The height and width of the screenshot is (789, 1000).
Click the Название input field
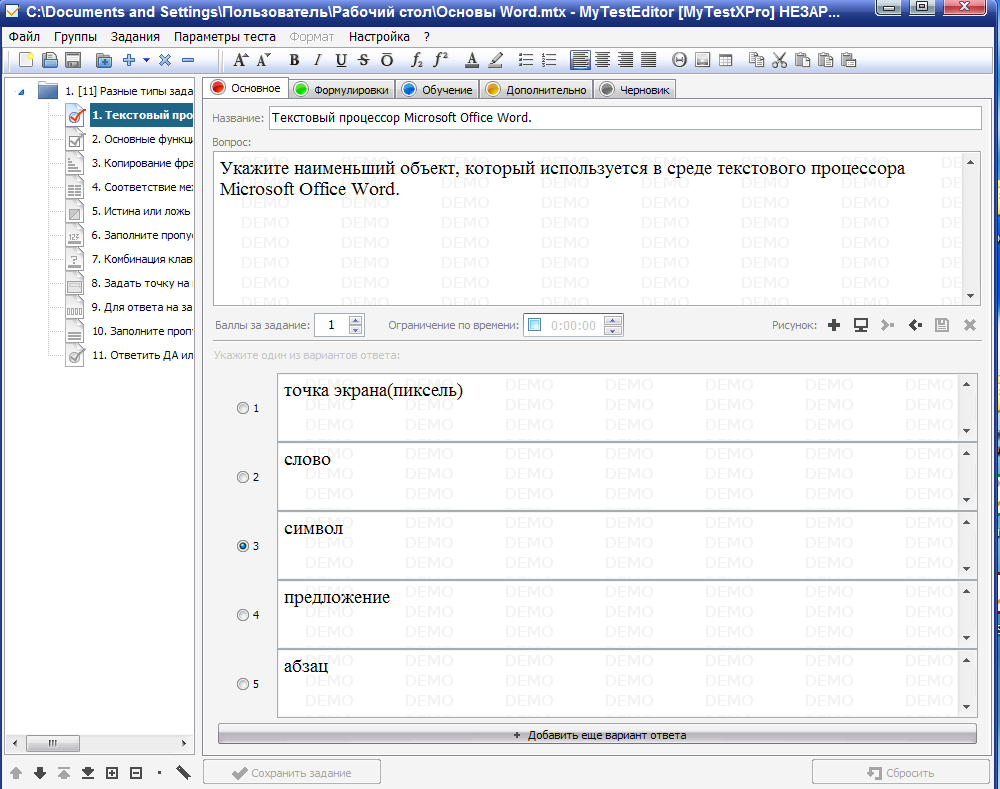(625, 117)
